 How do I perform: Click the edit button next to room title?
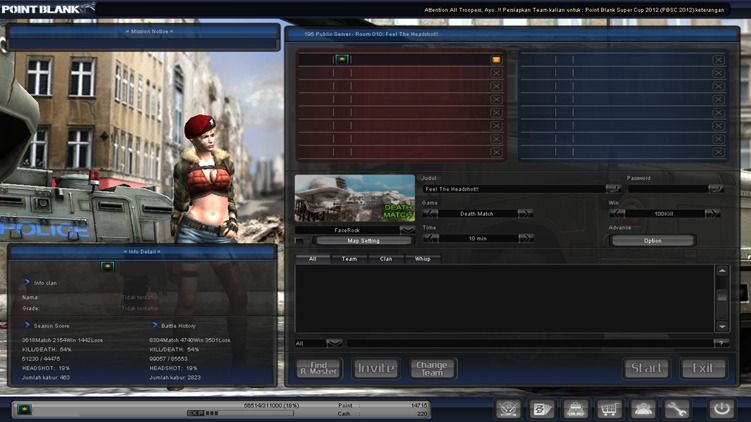pyautogui.click(x=613, y=189)
